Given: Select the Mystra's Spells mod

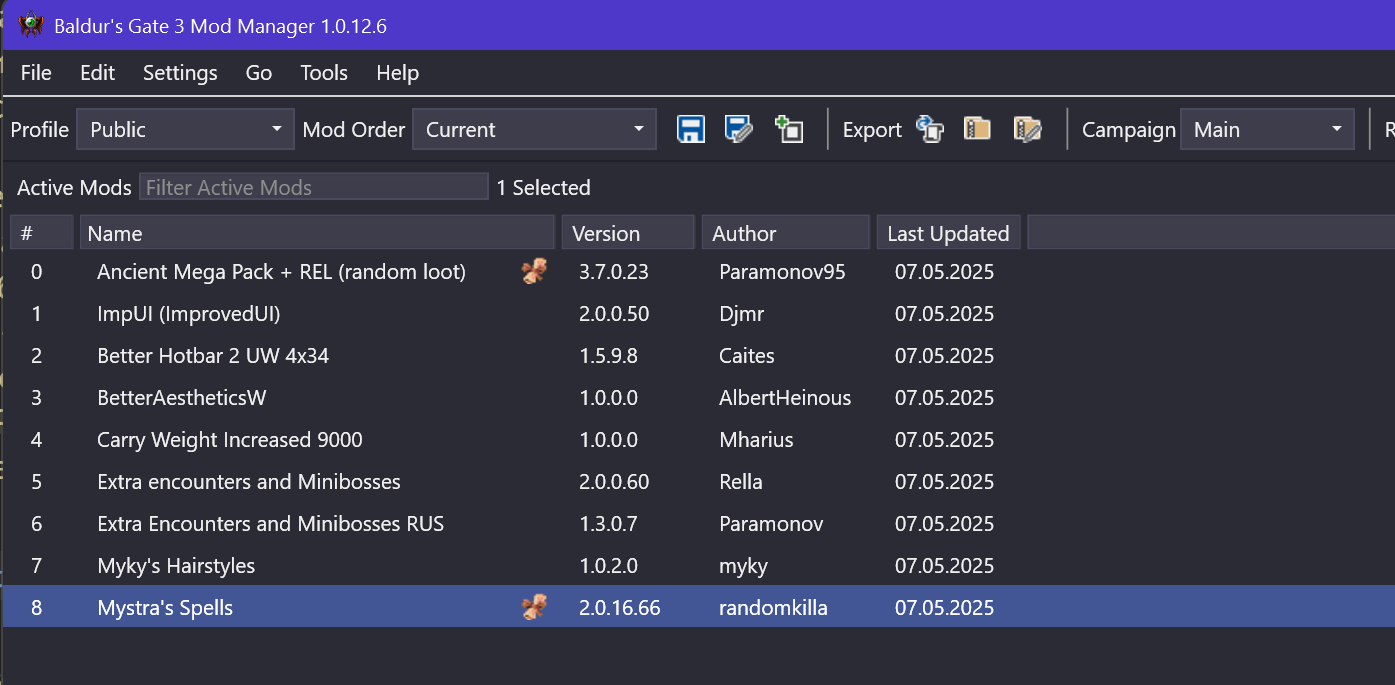Looking at the screenshot, I should pos(698,607).
